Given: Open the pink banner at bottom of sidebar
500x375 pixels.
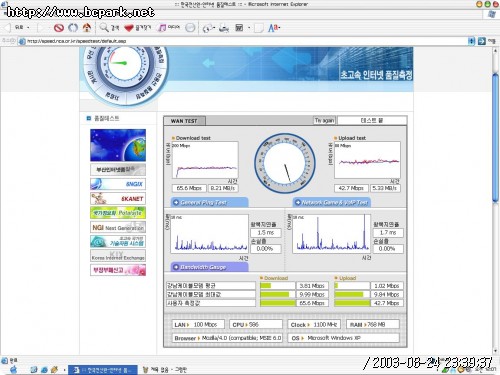Looking at the screenshot, I should click(x=118, y=270).
